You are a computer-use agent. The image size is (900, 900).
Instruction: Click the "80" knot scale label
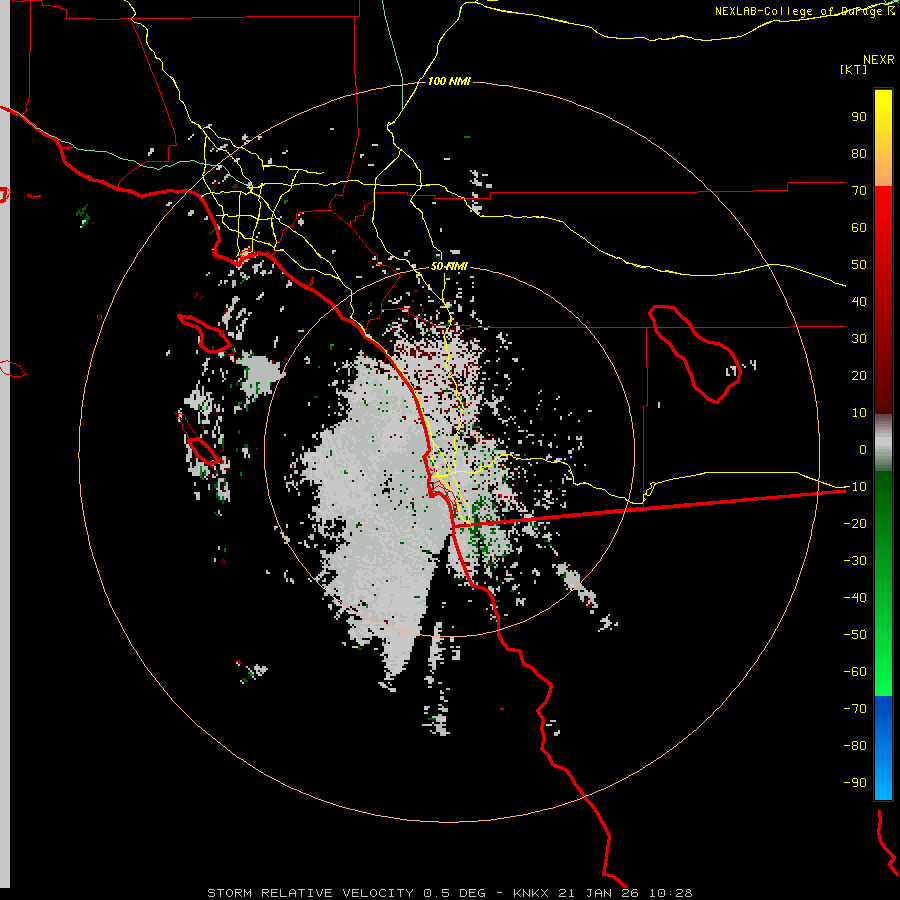[859, 153]
